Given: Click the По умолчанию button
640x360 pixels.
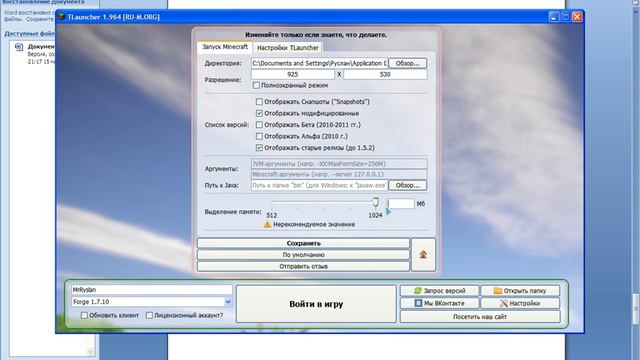Looking at the screenshot, I should tap(303, 255).
